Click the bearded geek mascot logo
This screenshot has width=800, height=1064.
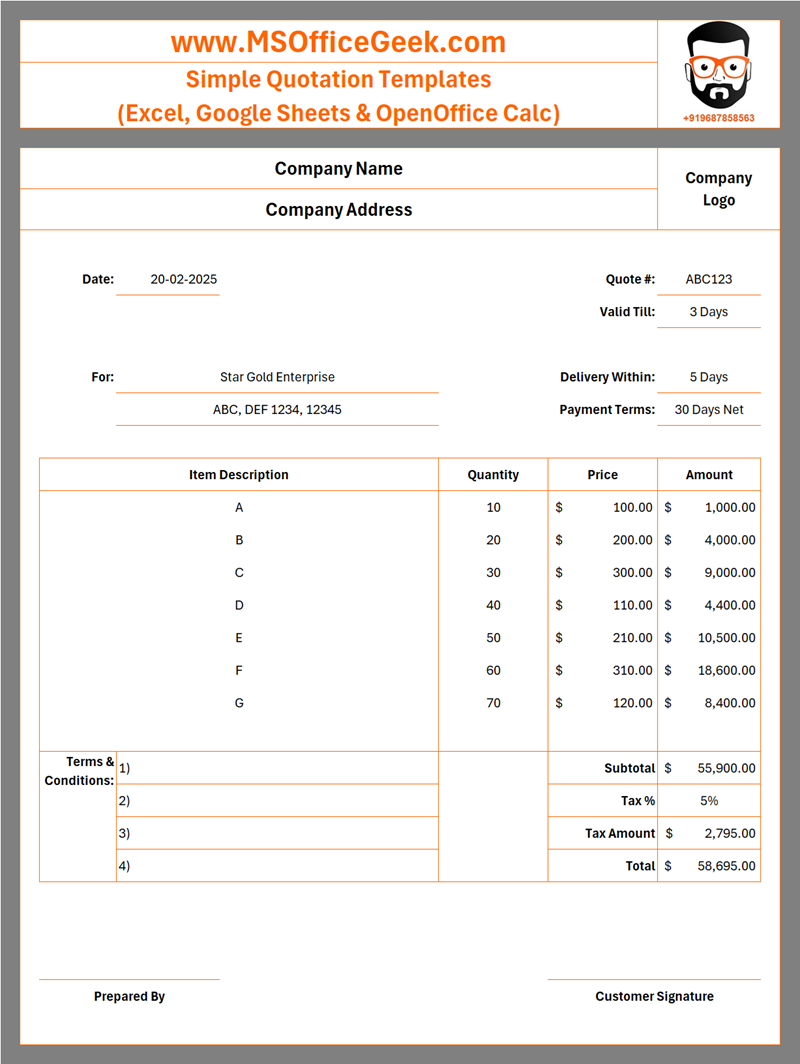coord(718,67)
